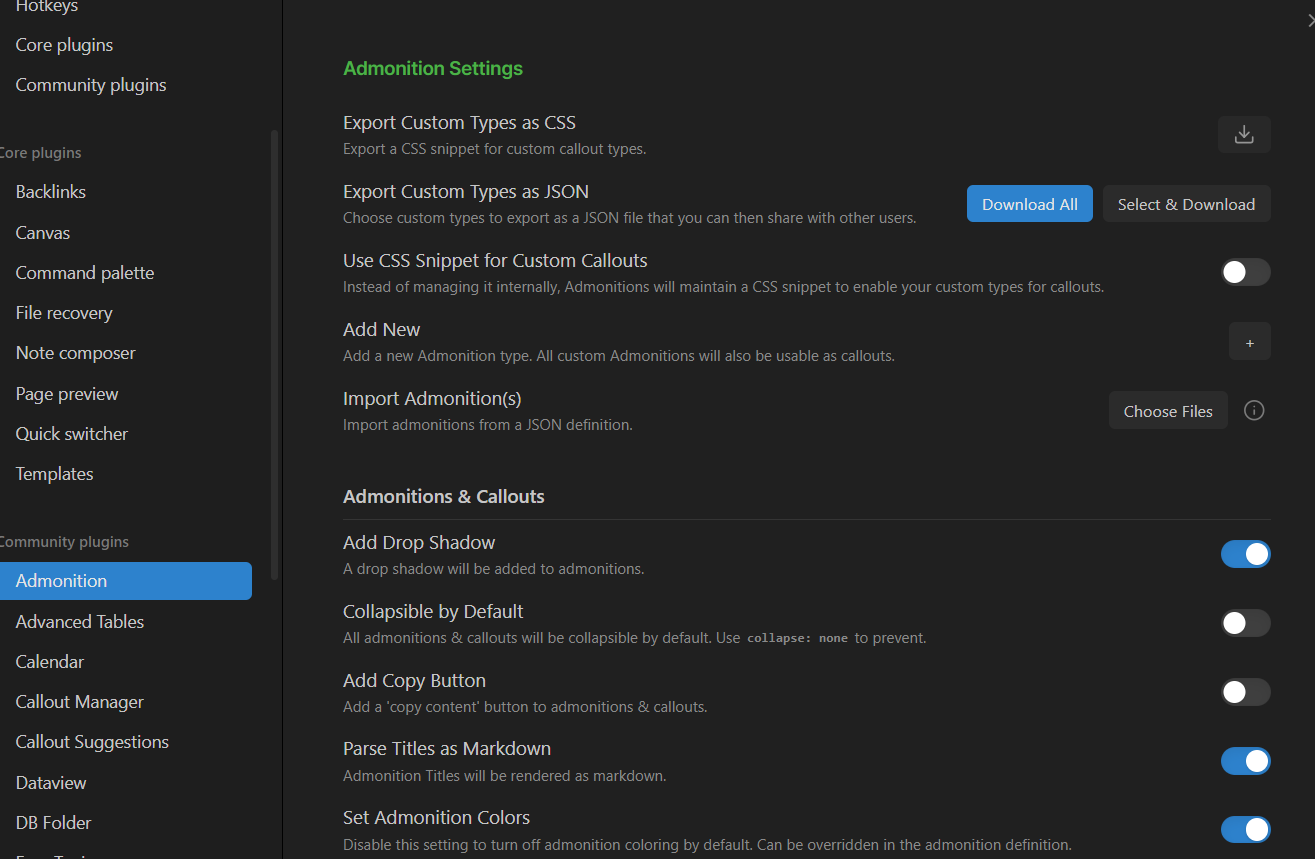Click Choose Files to import admonitions
Viewport: 1315px width, 859px height.
1168,411
